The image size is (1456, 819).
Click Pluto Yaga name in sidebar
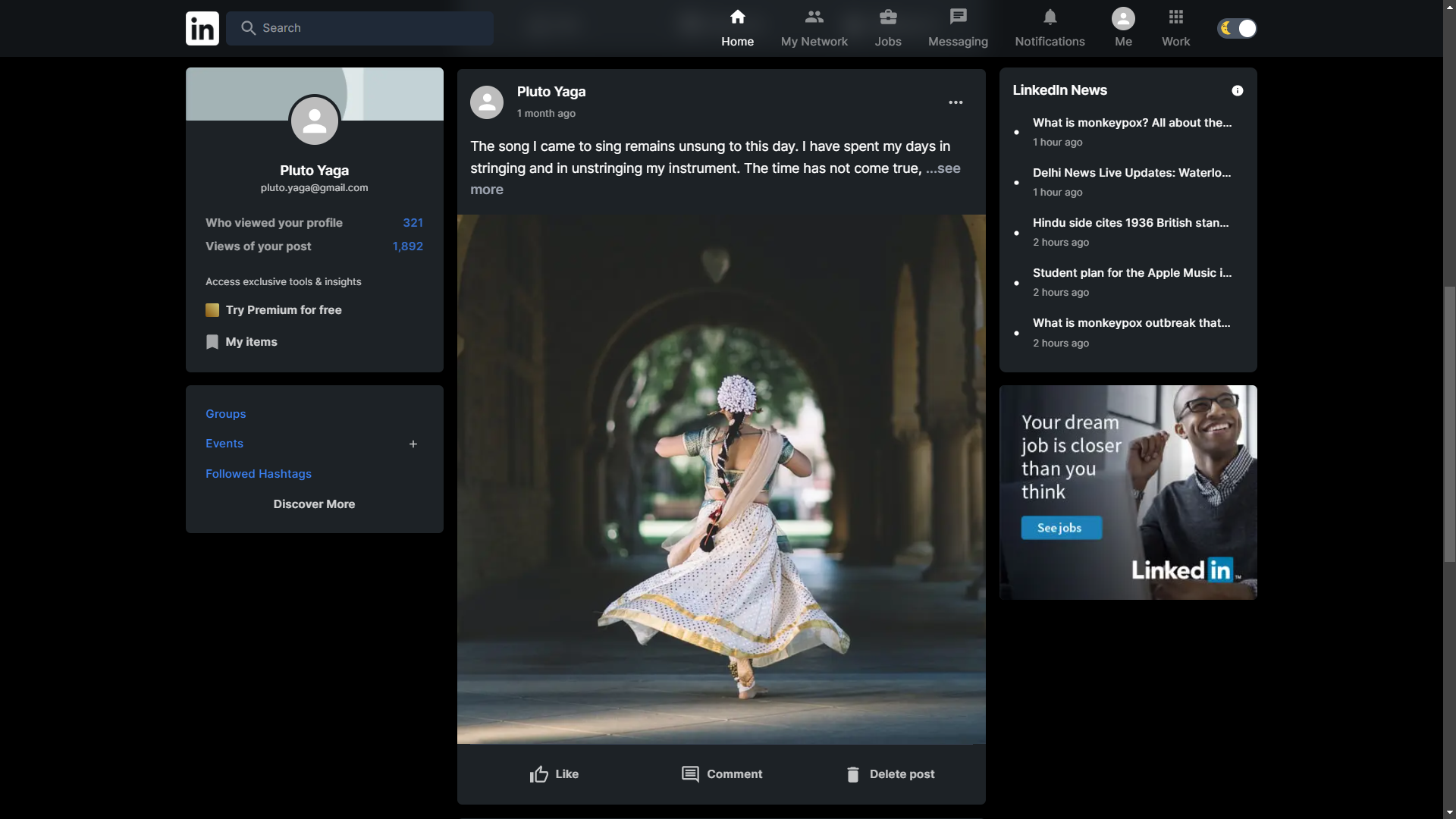point(314,171)
